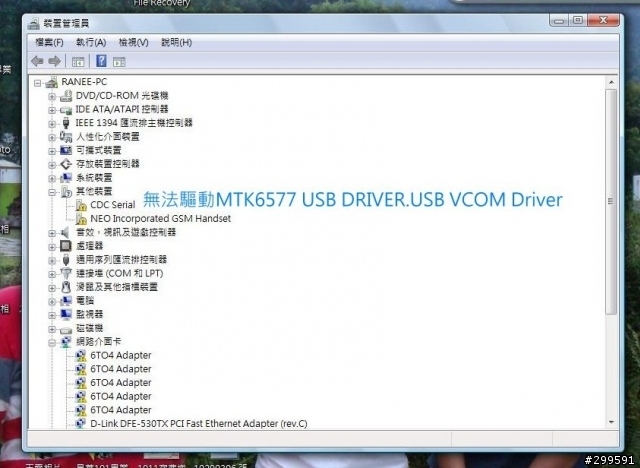Open the 檔案(F) menu
640x468 pixels.
pyautogui.click(x=49, y=42)
